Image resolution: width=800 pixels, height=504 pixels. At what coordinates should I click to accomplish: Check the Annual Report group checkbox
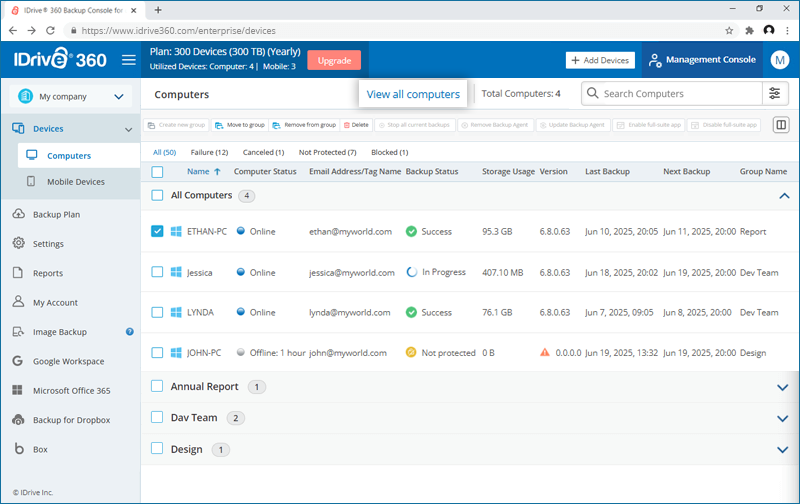point(157,386)
